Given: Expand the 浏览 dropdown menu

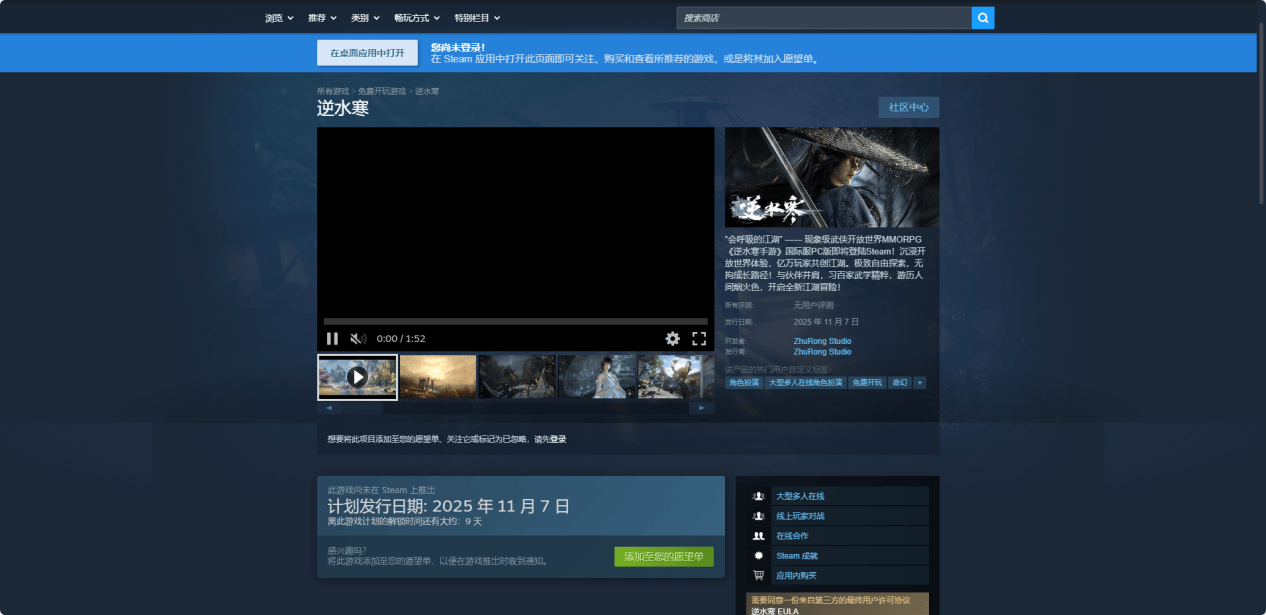Looking at the screenshot, I should point(279,18).
